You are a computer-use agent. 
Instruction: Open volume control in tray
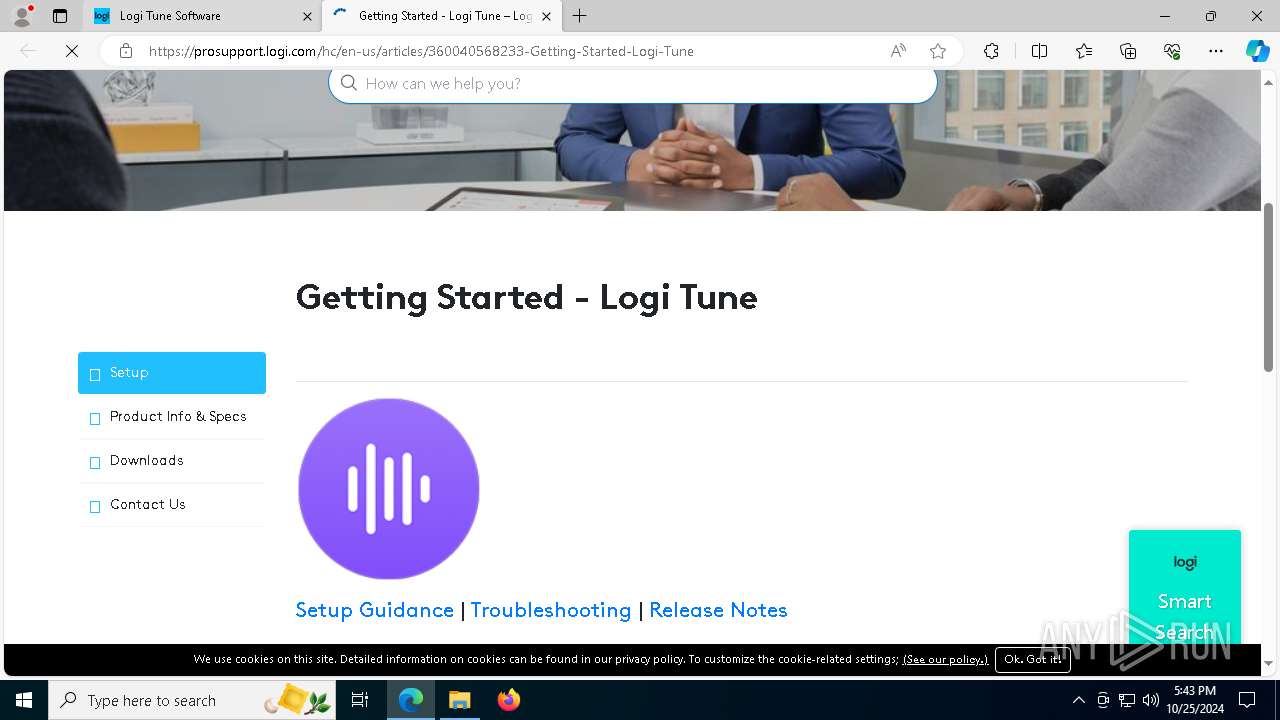(x=1151, y=700)
